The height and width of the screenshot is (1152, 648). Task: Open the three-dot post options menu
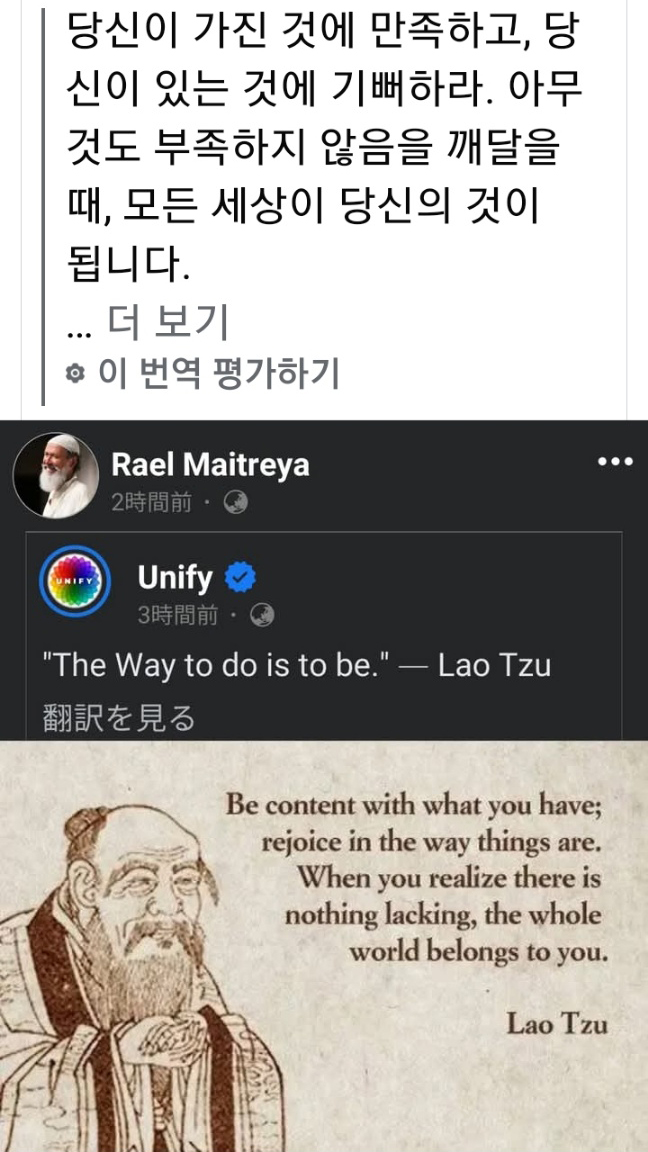(x=614, y=462)
